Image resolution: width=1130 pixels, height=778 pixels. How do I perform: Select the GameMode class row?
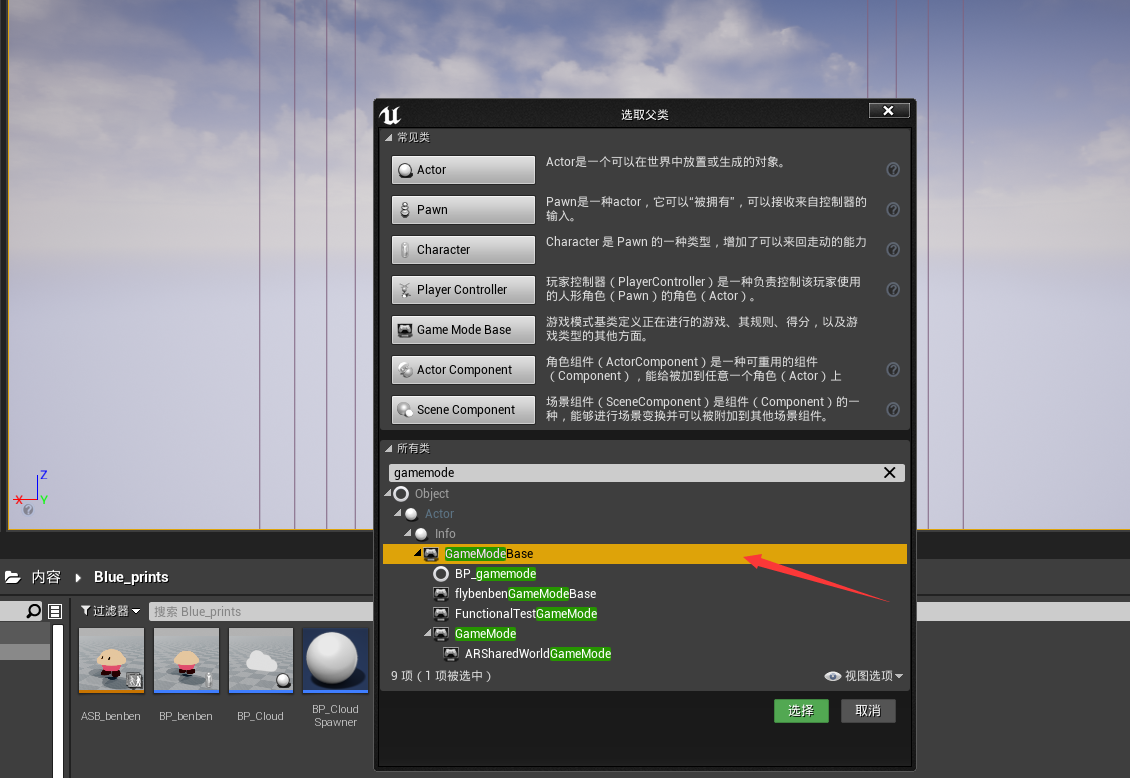pos(645,634)
